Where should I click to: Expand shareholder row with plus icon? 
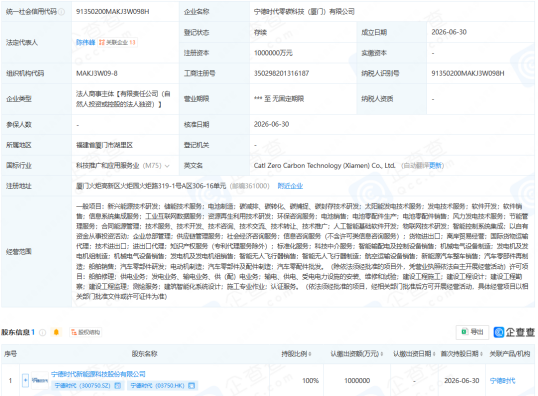[x=25, y=380]
